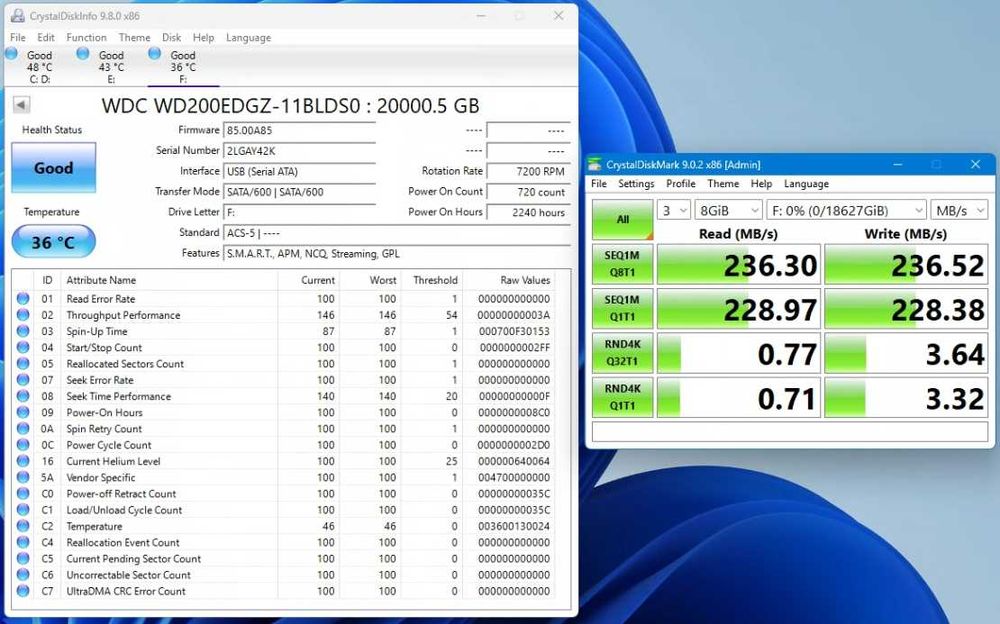1000x624 pixels.
Task: Open the test size dropdown showing 8GiB
Action: (728, 211)
